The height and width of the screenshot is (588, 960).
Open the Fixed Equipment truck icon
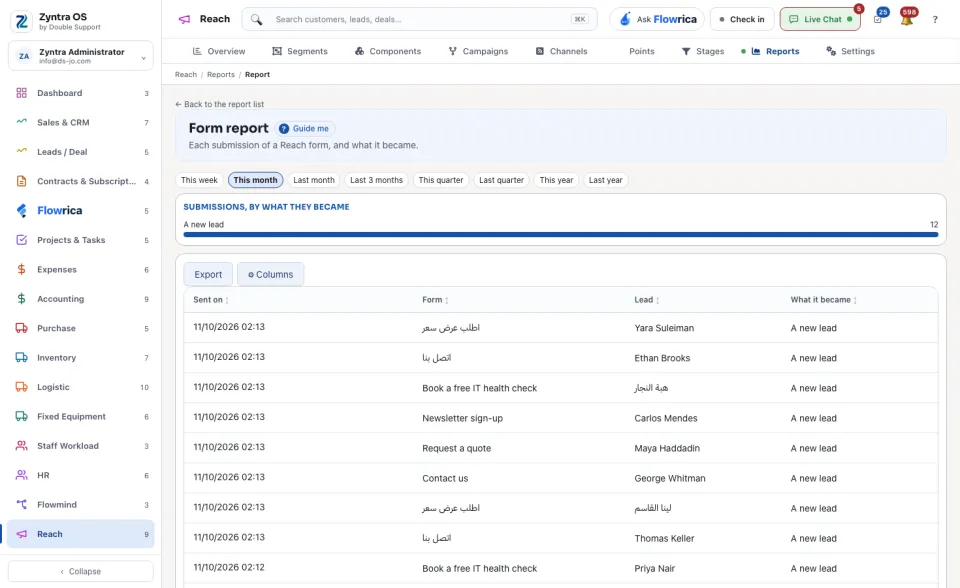pos(21,416)
